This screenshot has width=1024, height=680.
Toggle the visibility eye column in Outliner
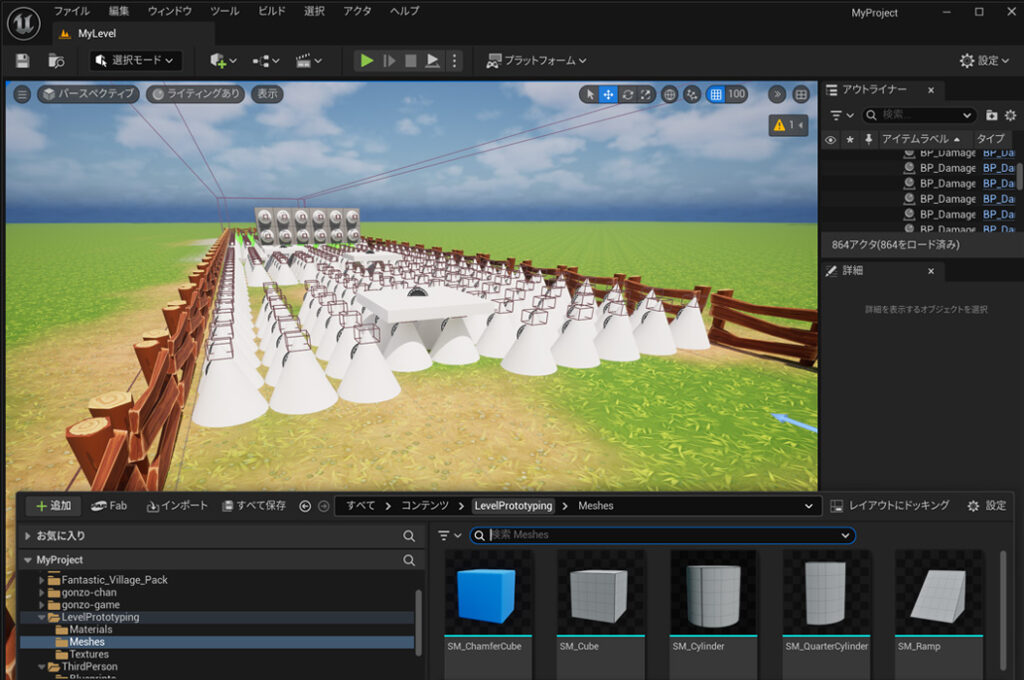830,139
